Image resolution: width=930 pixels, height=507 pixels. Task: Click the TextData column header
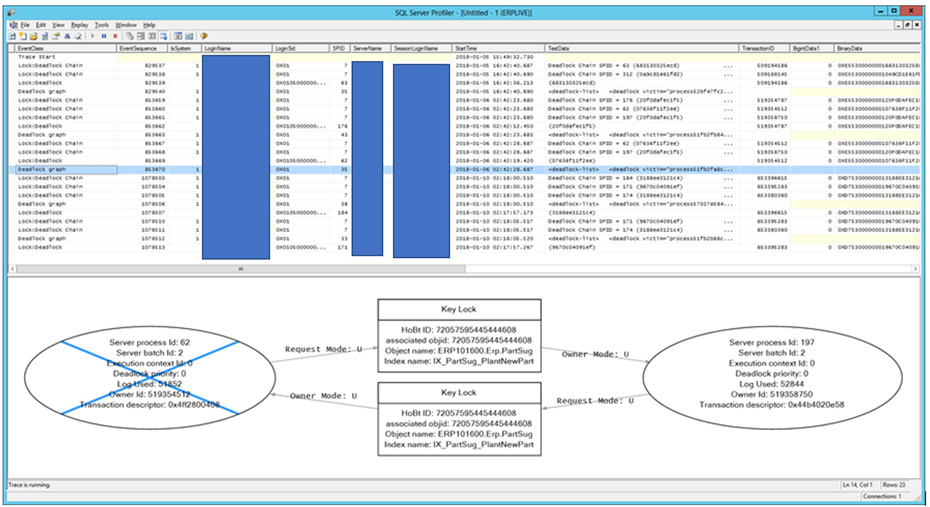tap(642, 48)
